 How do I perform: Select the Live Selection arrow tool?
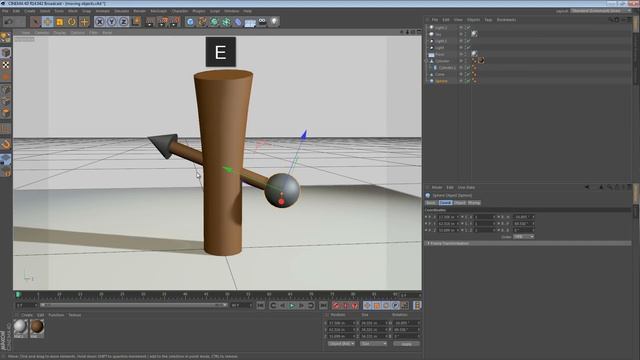[36, 21]
